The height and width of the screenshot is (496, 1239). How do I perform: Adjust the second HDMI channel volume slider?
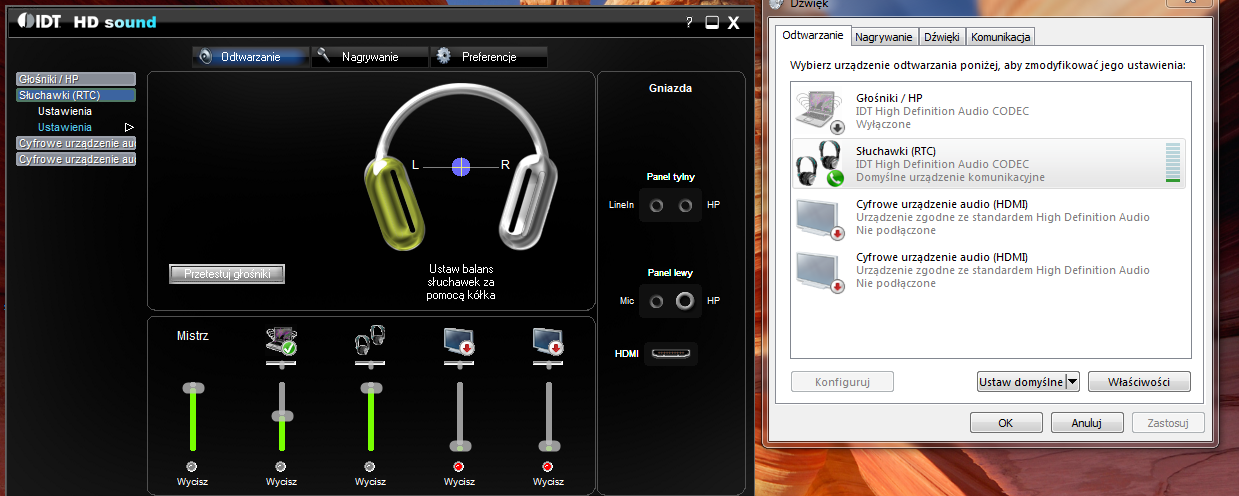pyautogui.click(x=548, y=445)
